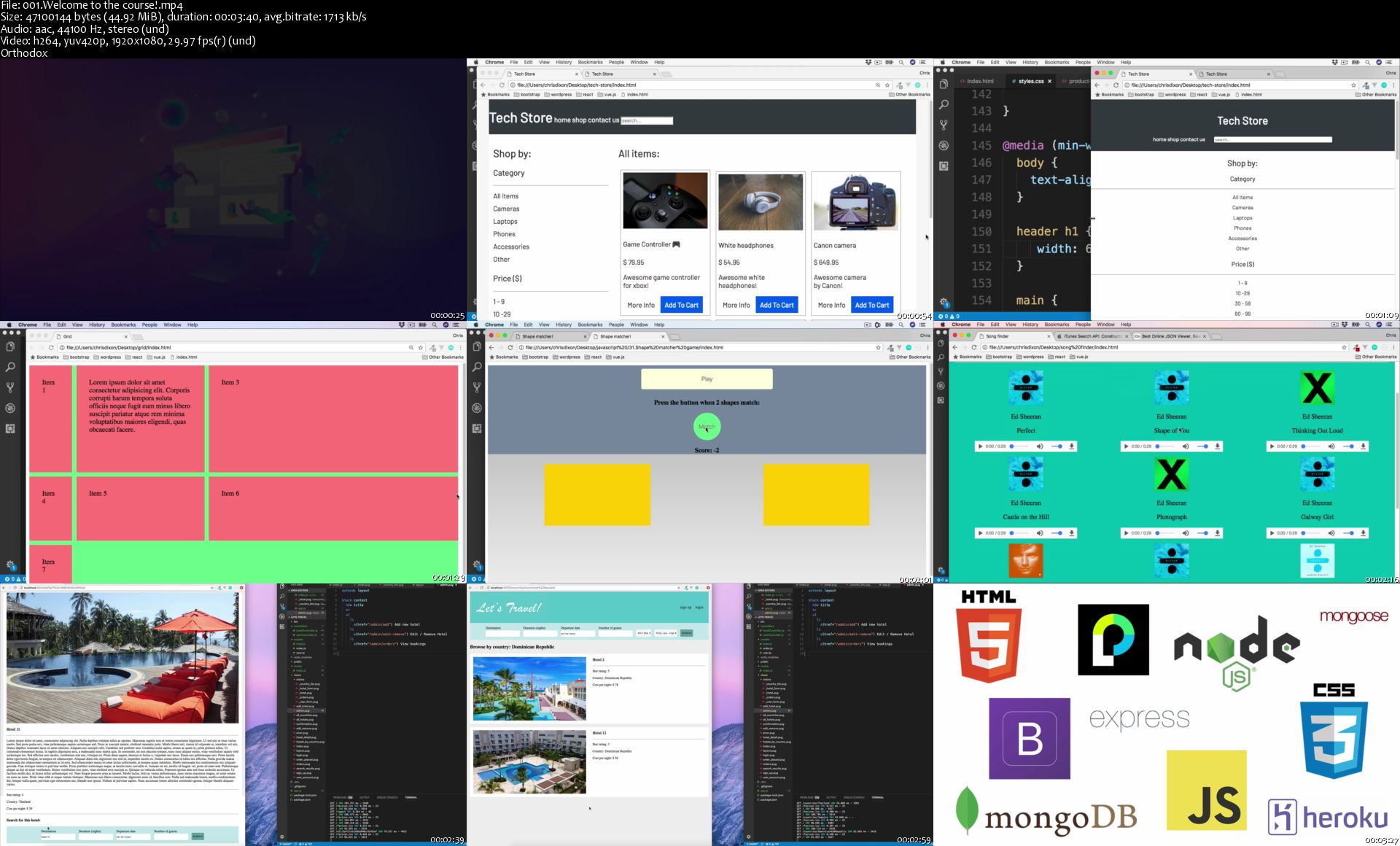Reload the Tech Store page in wide browser frame
This screenshot has height=846, width=1400.
coord(502,85)
